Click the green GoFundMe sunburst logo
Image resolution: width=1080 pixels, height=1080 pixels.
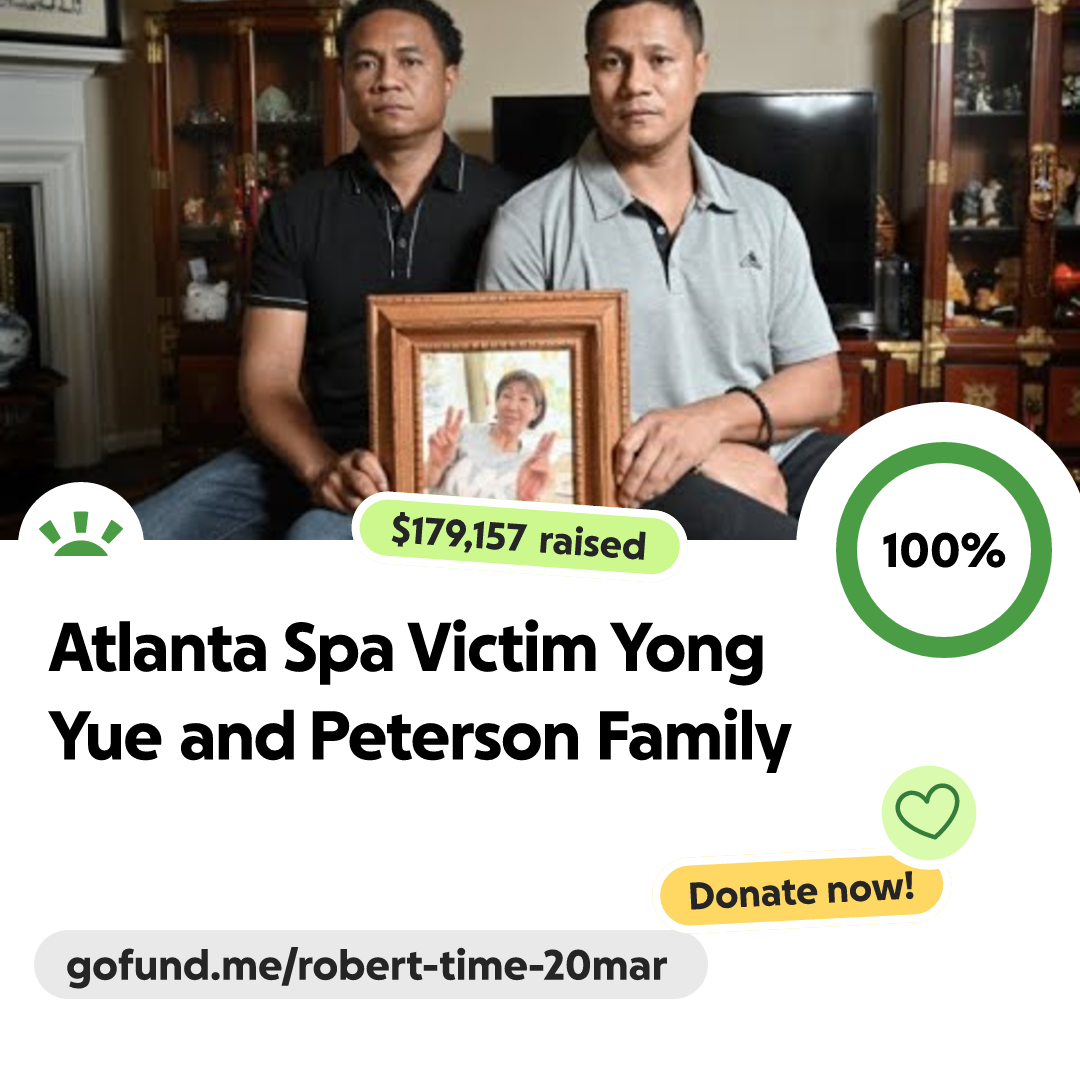pyautogui.click(x=81, y=534)
